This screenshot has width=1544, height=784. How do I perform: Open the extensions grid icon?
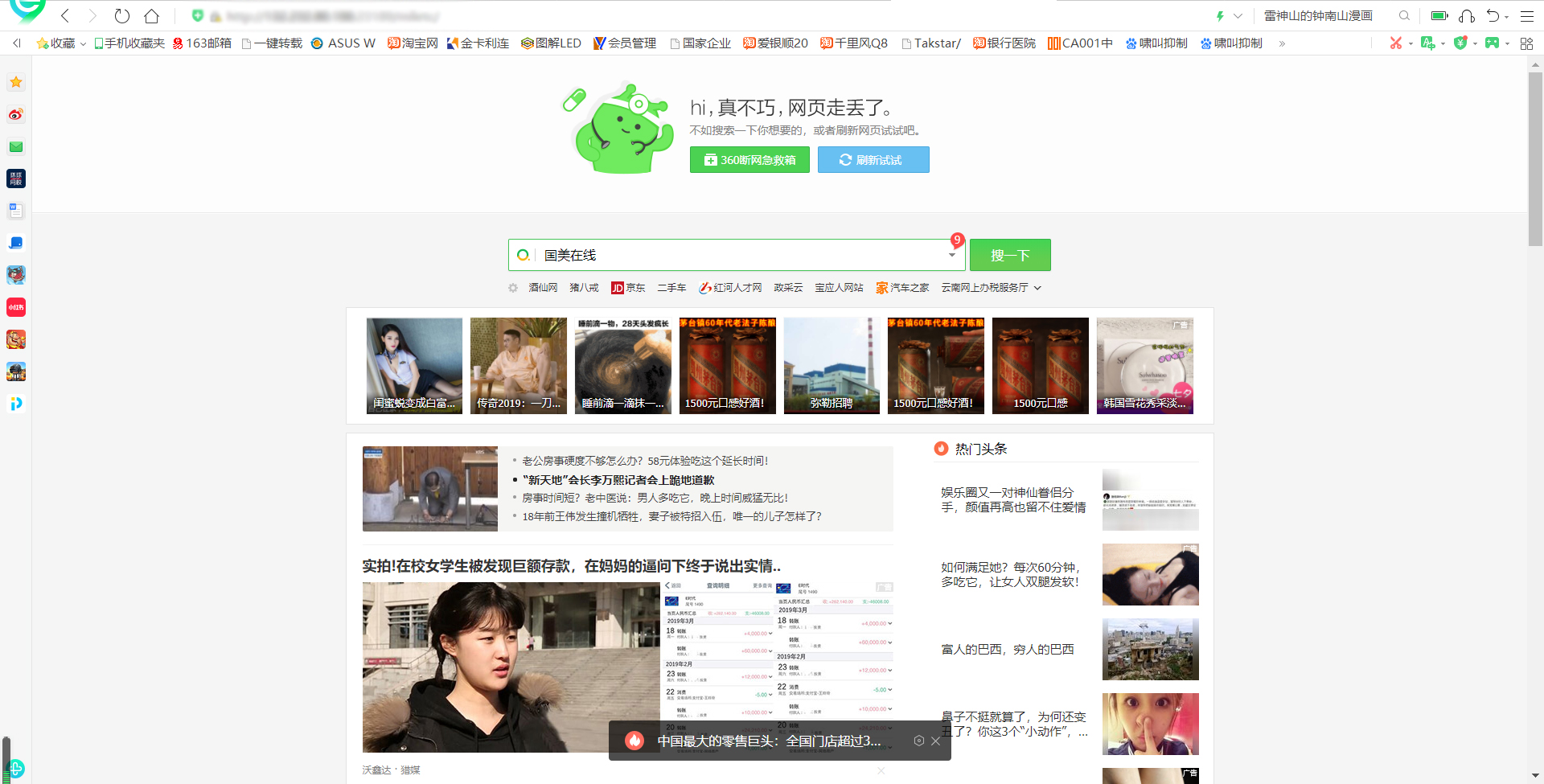1526,43
